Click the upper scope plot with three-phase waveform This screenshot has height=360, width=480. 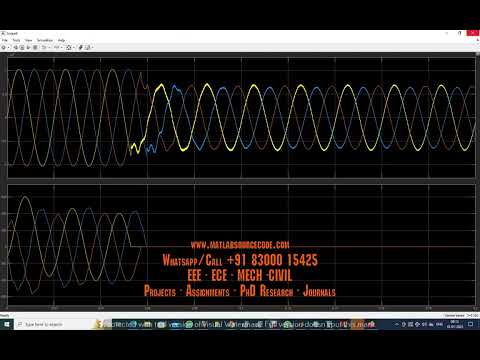(x=241, y=117)
